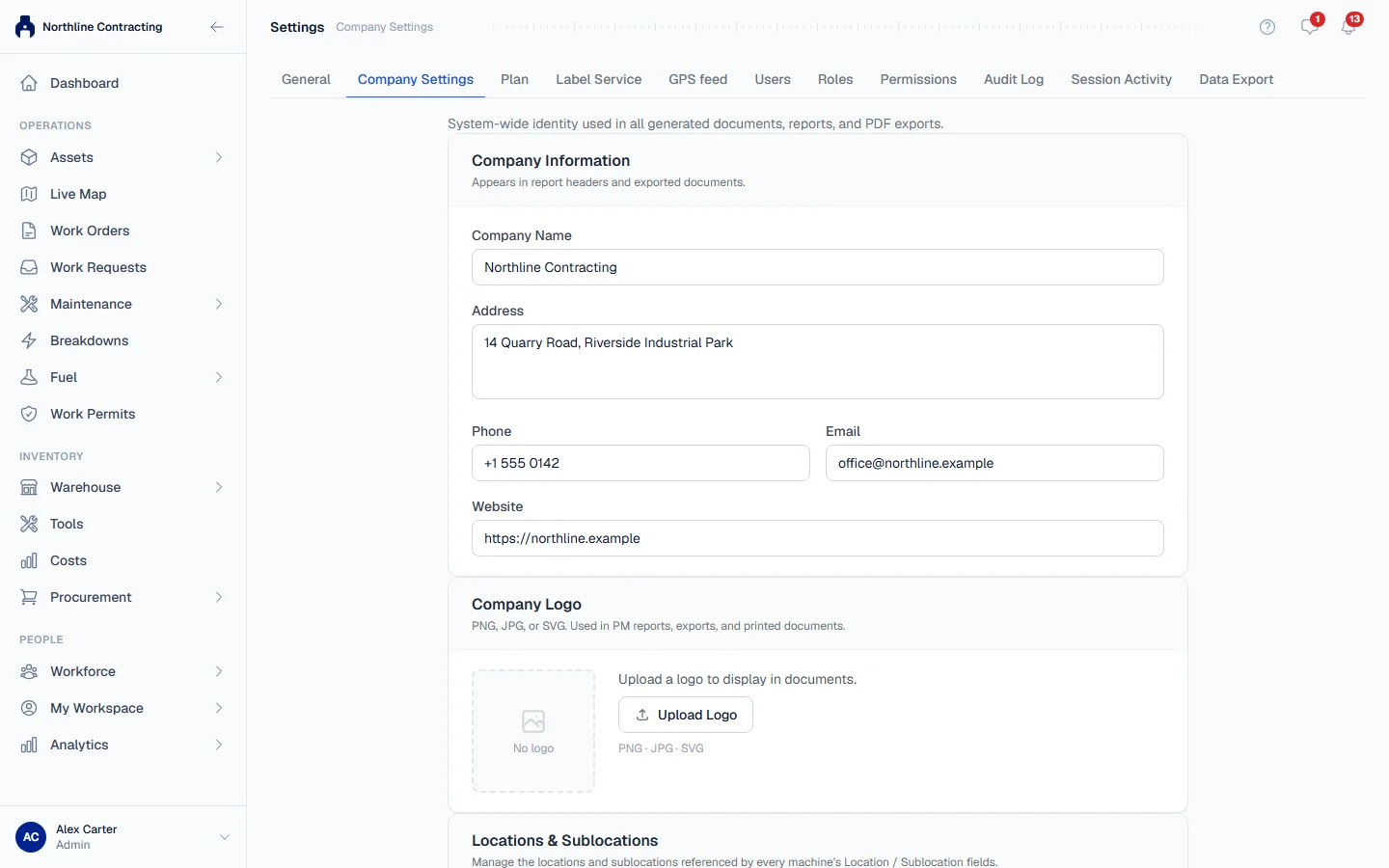Open the GPS feed tab

(x=698, y=79)
